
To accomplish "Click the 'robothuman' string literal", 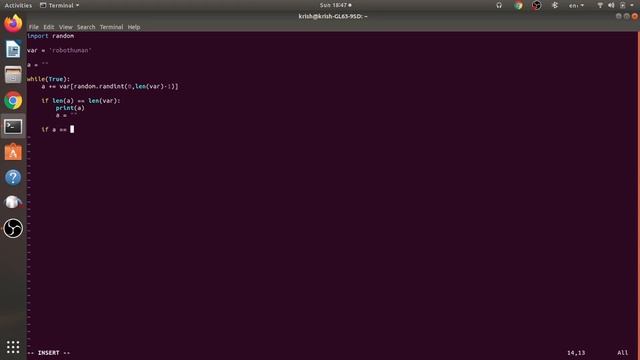I will tap(70, 50).
